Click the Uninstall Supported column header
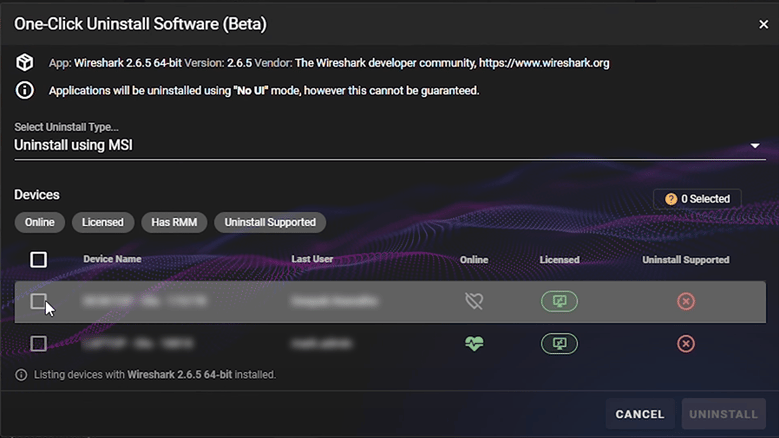The width and height of the screenshot is (779, 438). coord(686,260)
